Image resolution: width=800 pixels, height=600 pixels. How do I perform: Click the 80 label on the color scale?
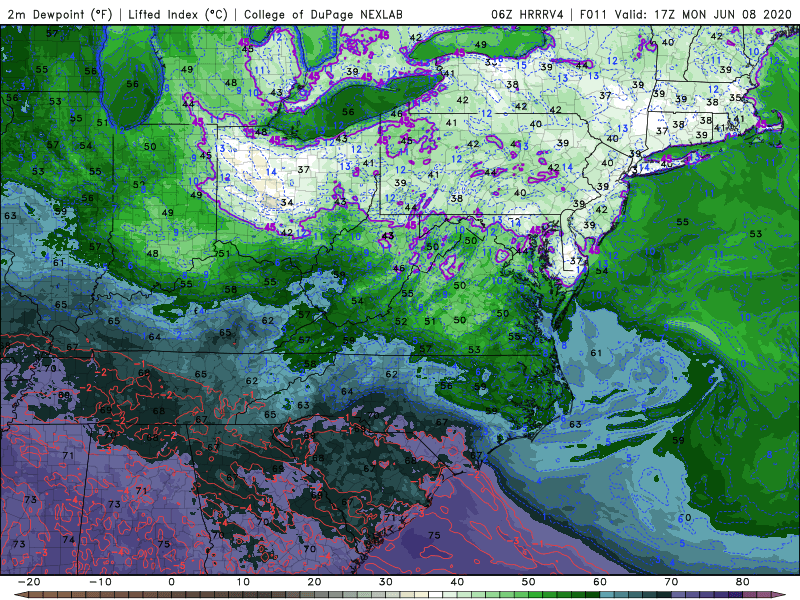pyautogui.click(x=743, y=581)
